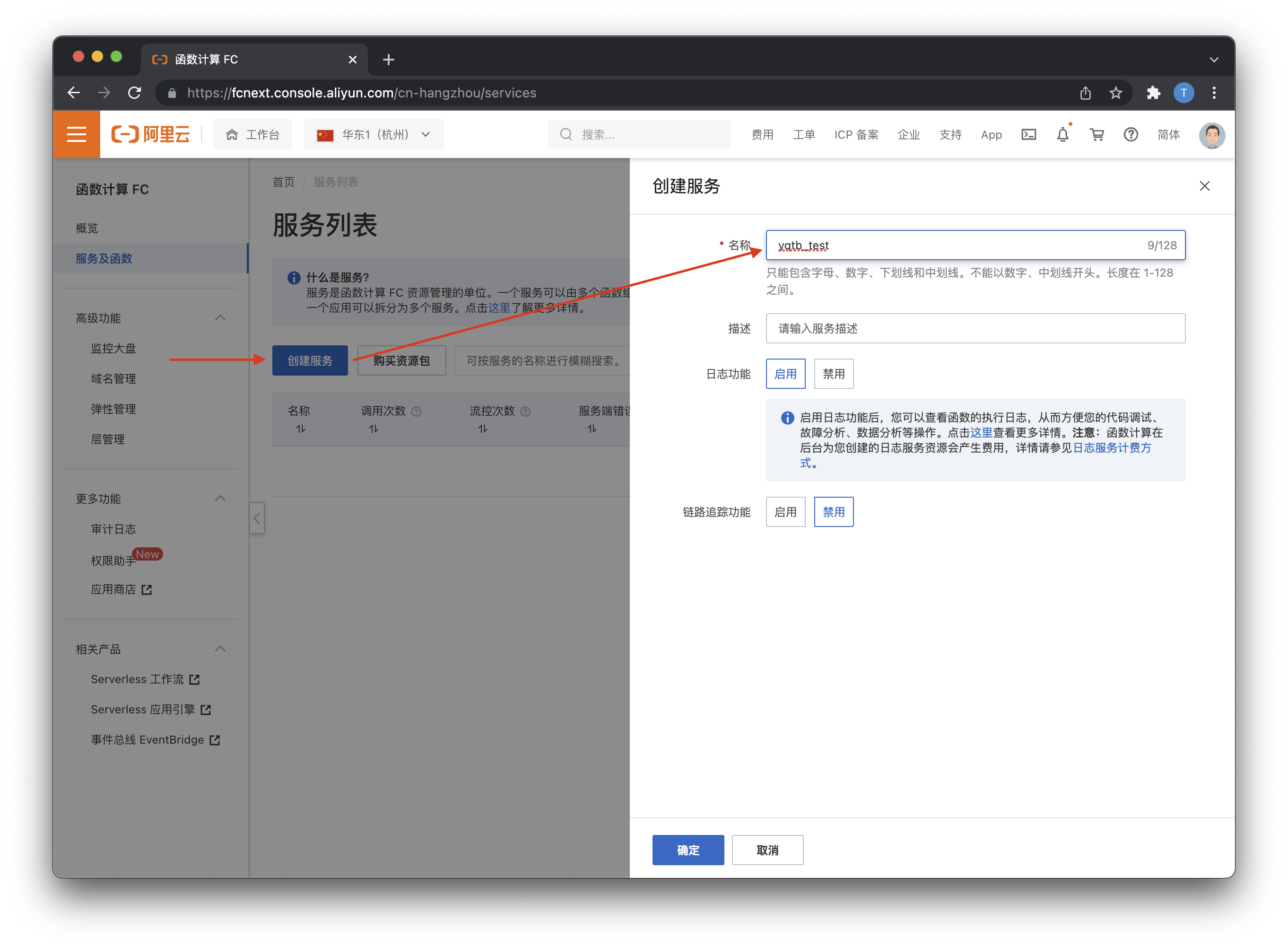Screen dimensions: 1288x948
Task: Open 域名管理 menu item
Action: click(x=113, y=379)
